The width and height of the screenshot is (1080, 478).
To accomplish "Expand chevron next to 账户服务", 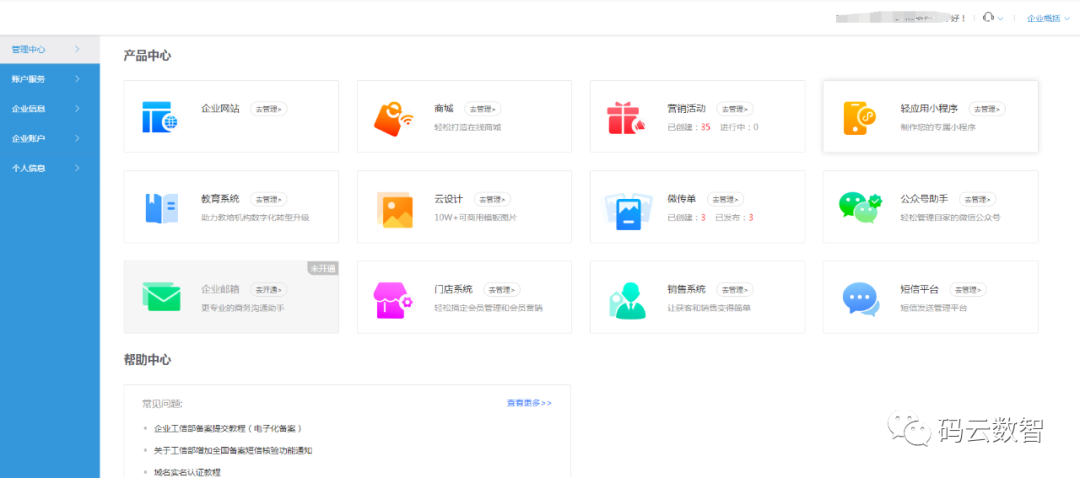I will (77, 79).
